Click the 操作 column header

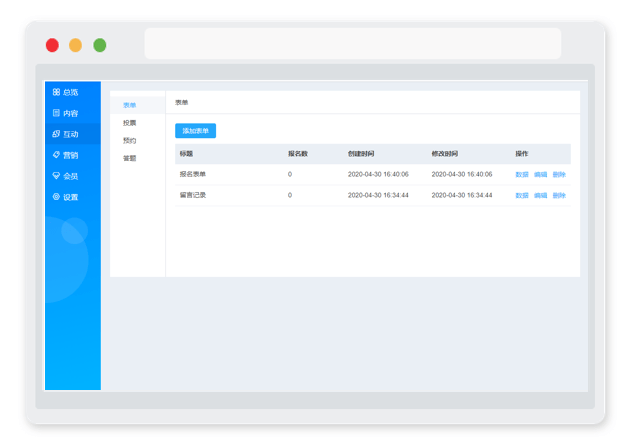coord(522,153)
